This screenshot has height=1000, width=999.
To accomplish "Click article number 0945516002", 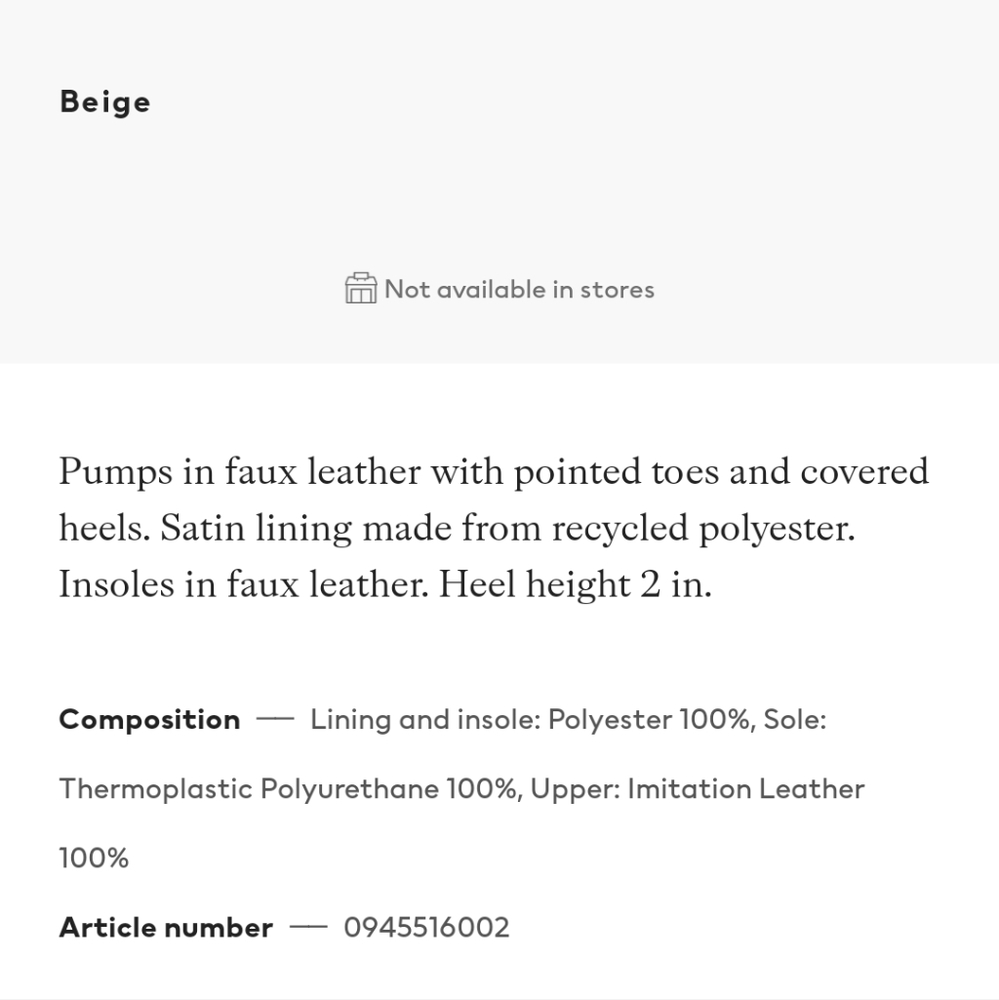I will click(x=427, y=927).
